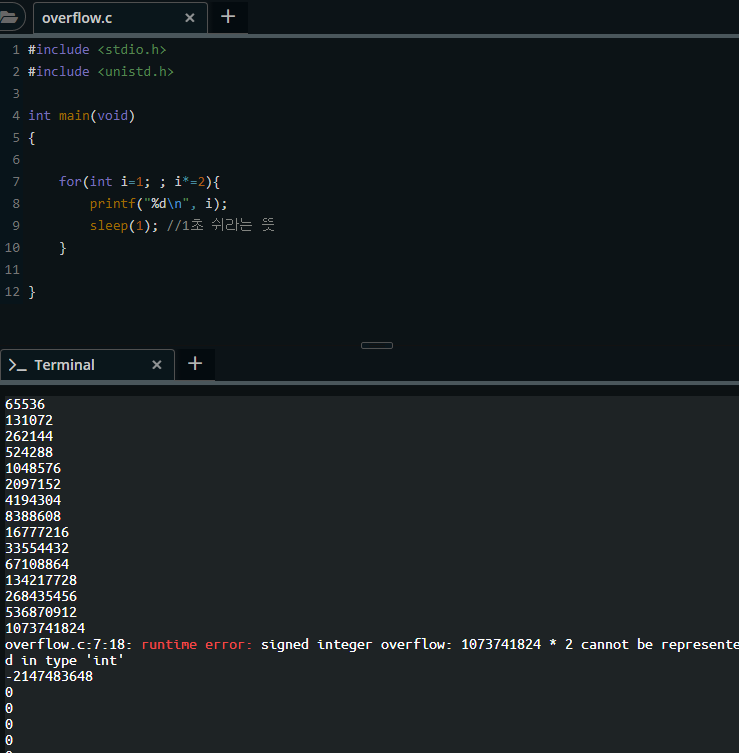The width and height of the screenshot is (739, 753).
Task: Add a new editor tab with plus
Action: coord(228,17)
